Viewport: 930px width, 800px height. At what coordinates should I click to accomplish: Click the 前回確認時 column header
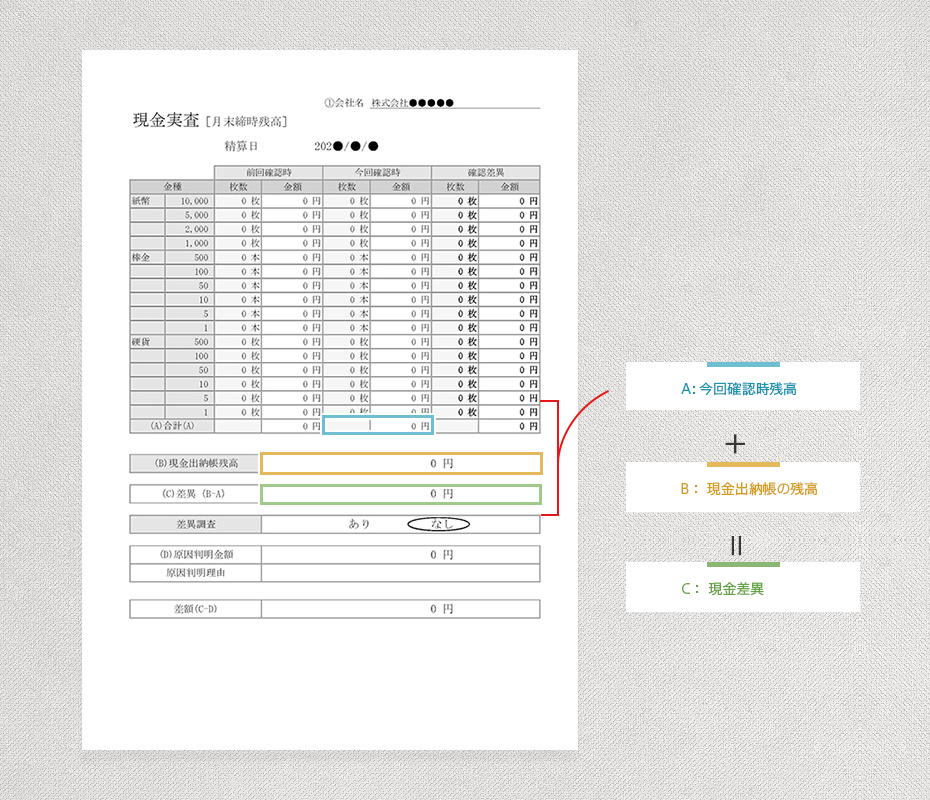[x=269, y=173]
